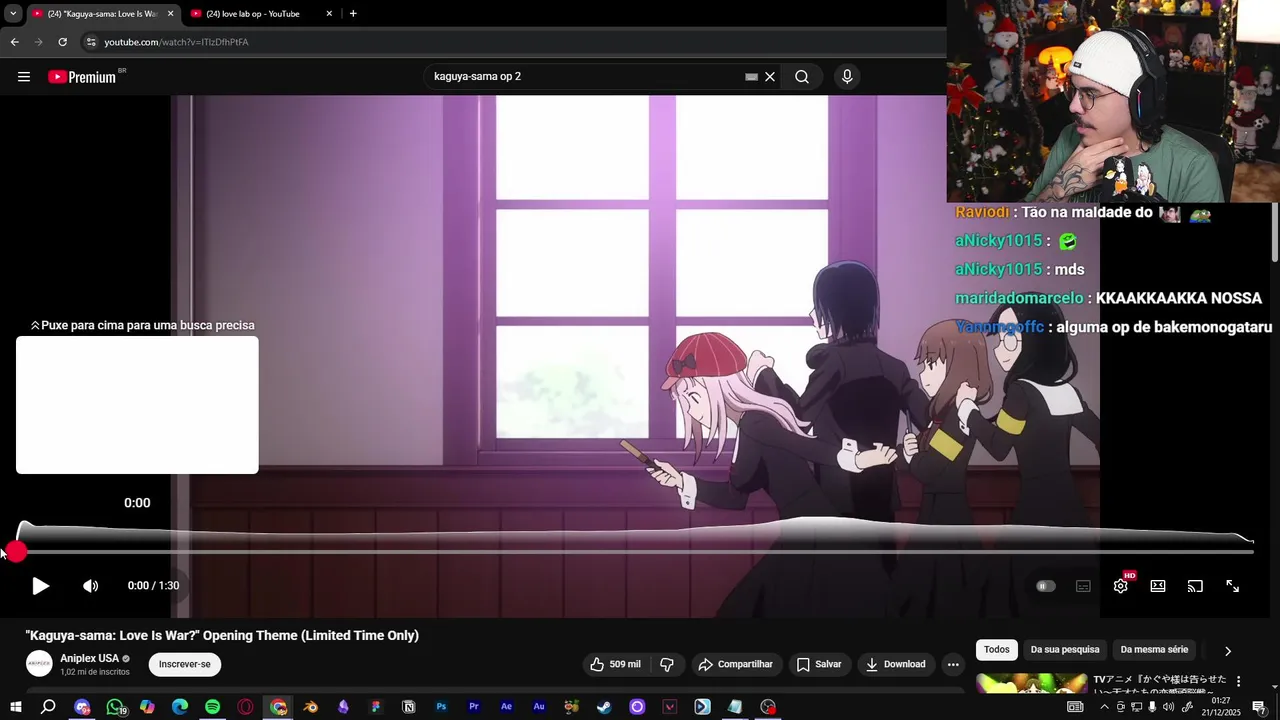Viewport: 1280px width, 720px height.
Task: Open system volume tray icon
Action: [x=1168, y=707]
